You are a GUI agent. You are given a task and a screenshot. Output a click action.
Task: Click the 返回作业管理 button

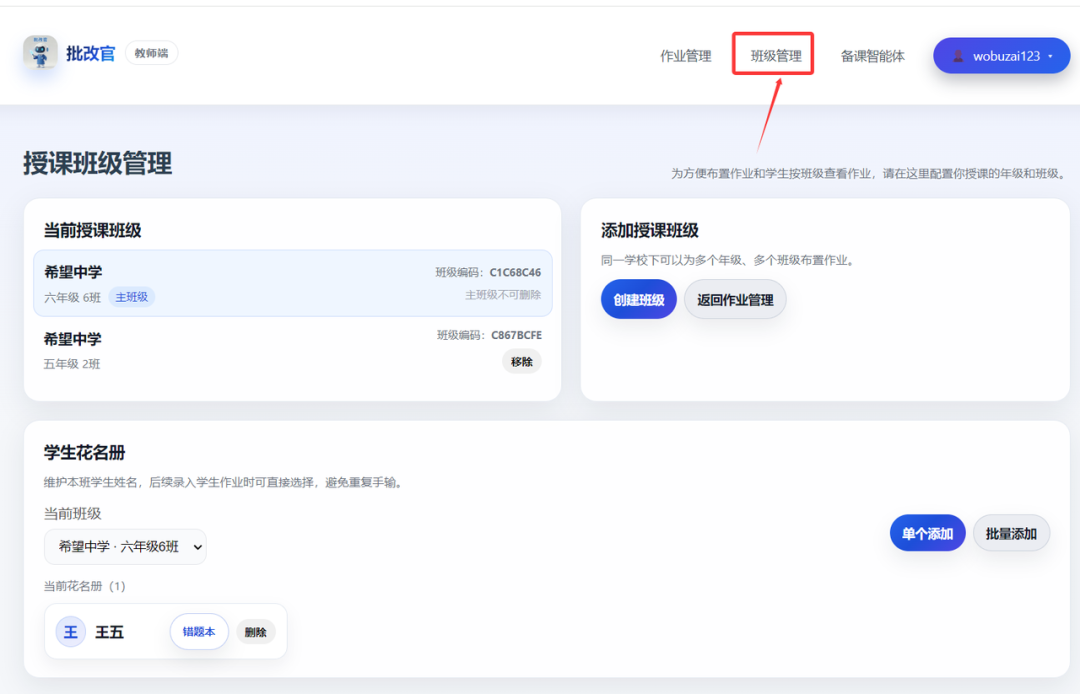(735, 299)
